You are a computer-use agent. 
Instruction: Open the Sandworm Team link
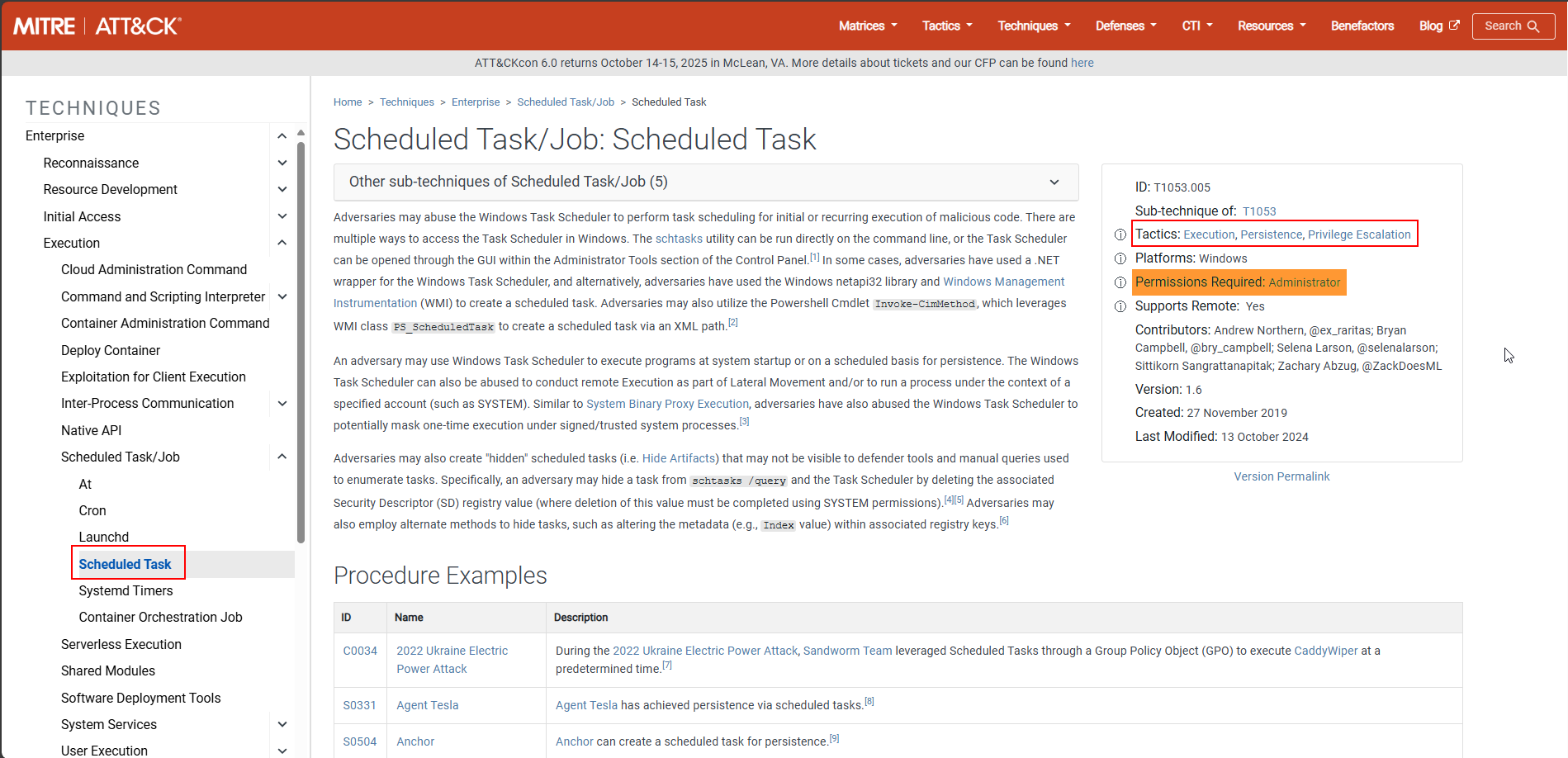[847, 651]
